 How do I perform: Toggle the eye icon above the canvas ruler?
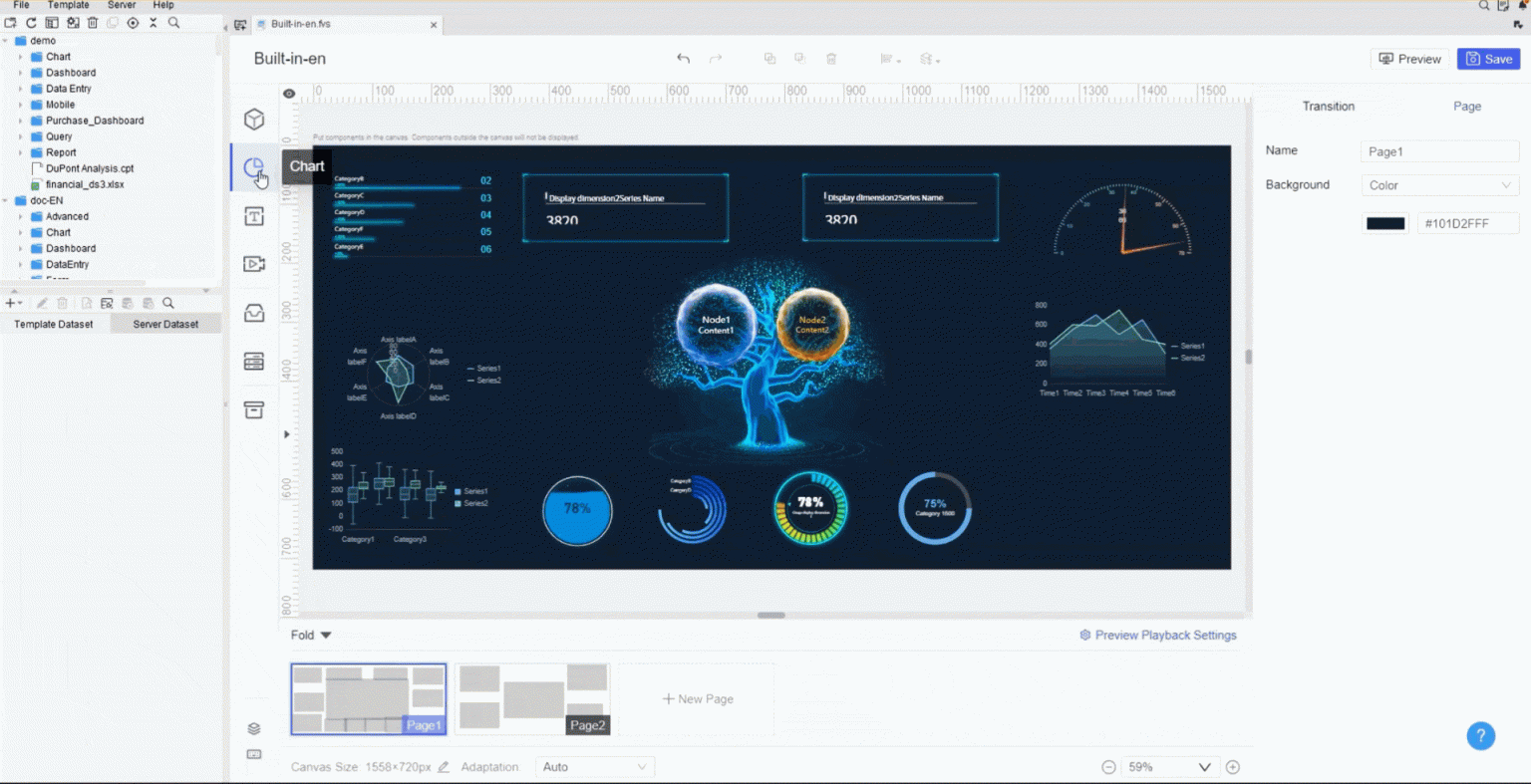pyautogui.click(x=289, y=93)
